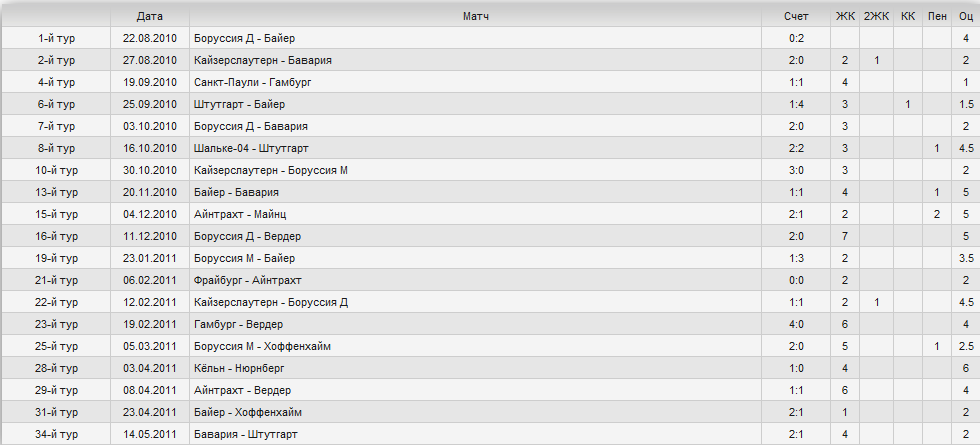Open the Боруссия Д - Байер match
The width and height of the screenshot is (980, 445).
[244, 39]
